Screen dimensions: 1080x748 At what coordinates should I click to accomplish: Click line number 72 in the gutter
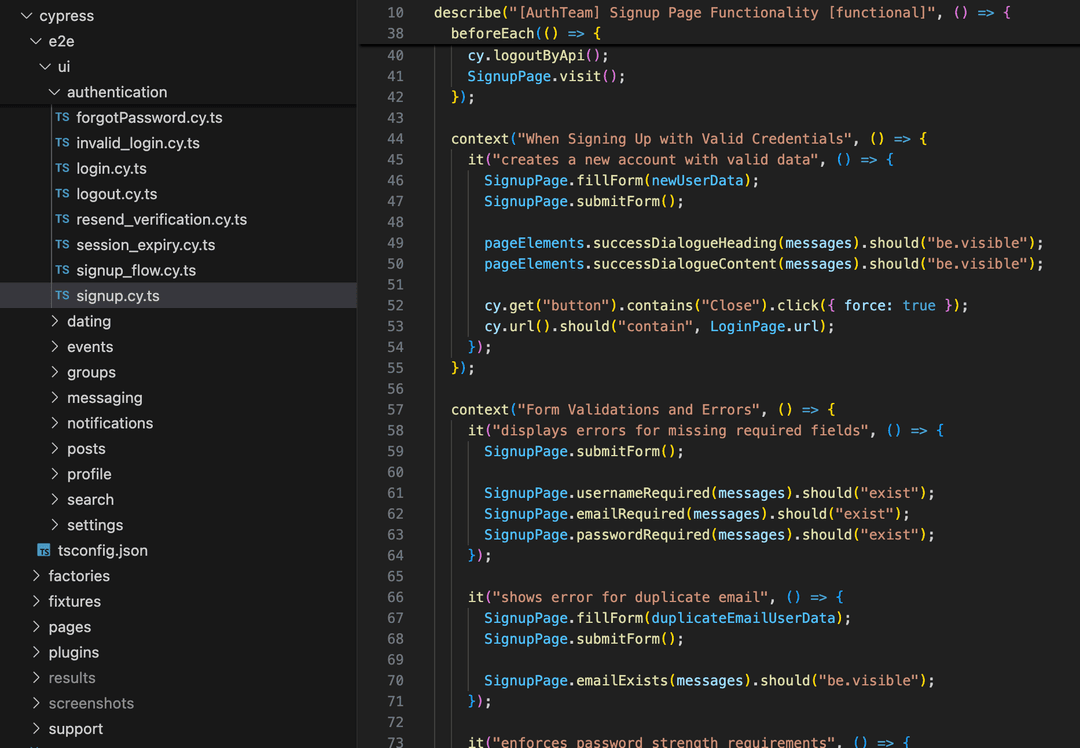point(395,722)
